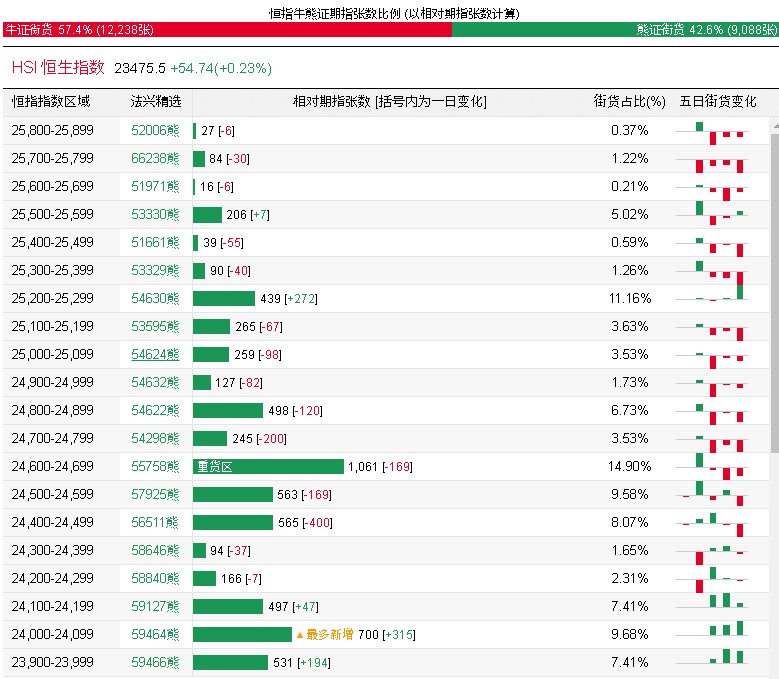Open the 59466熊 warrant link
Viewport: 779px width, 679px height.
click(x=155, y=662)
